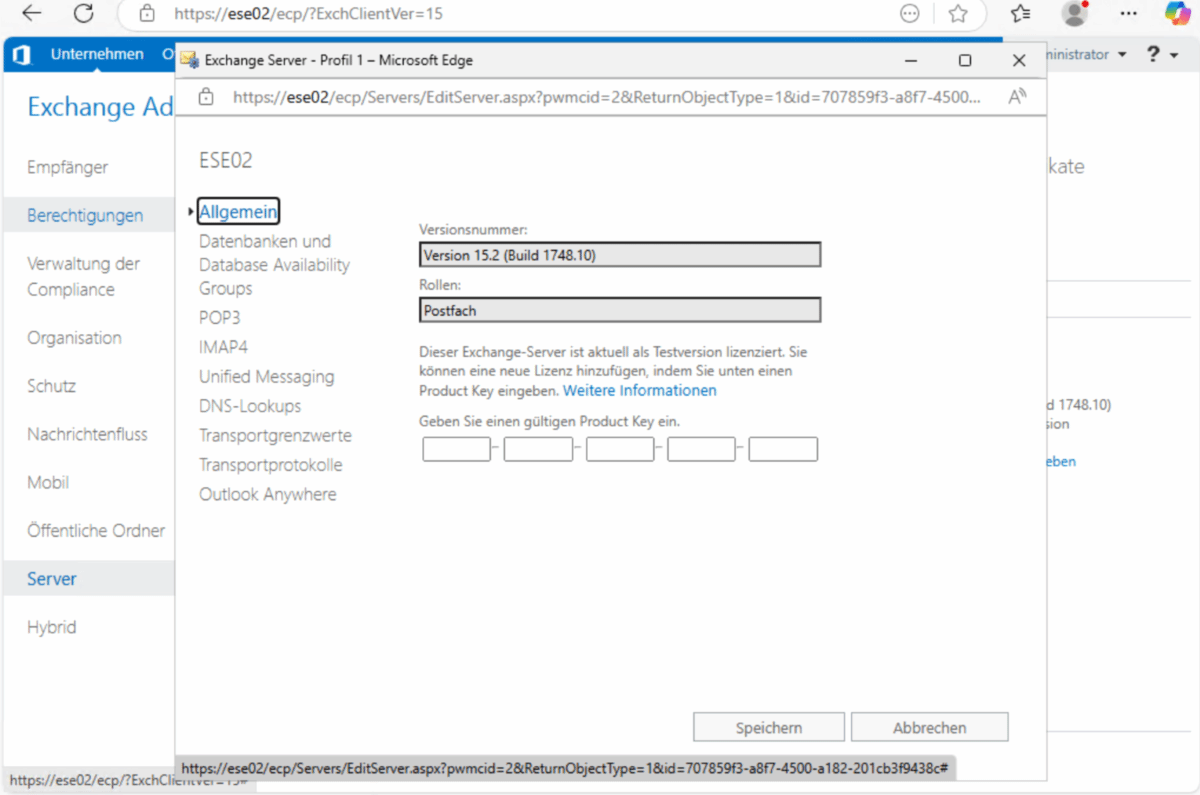Viewport: 1200px width, 795px height.
Task: Open the Edge settings and more ellipsis menu
Action: coord(1128,14)
